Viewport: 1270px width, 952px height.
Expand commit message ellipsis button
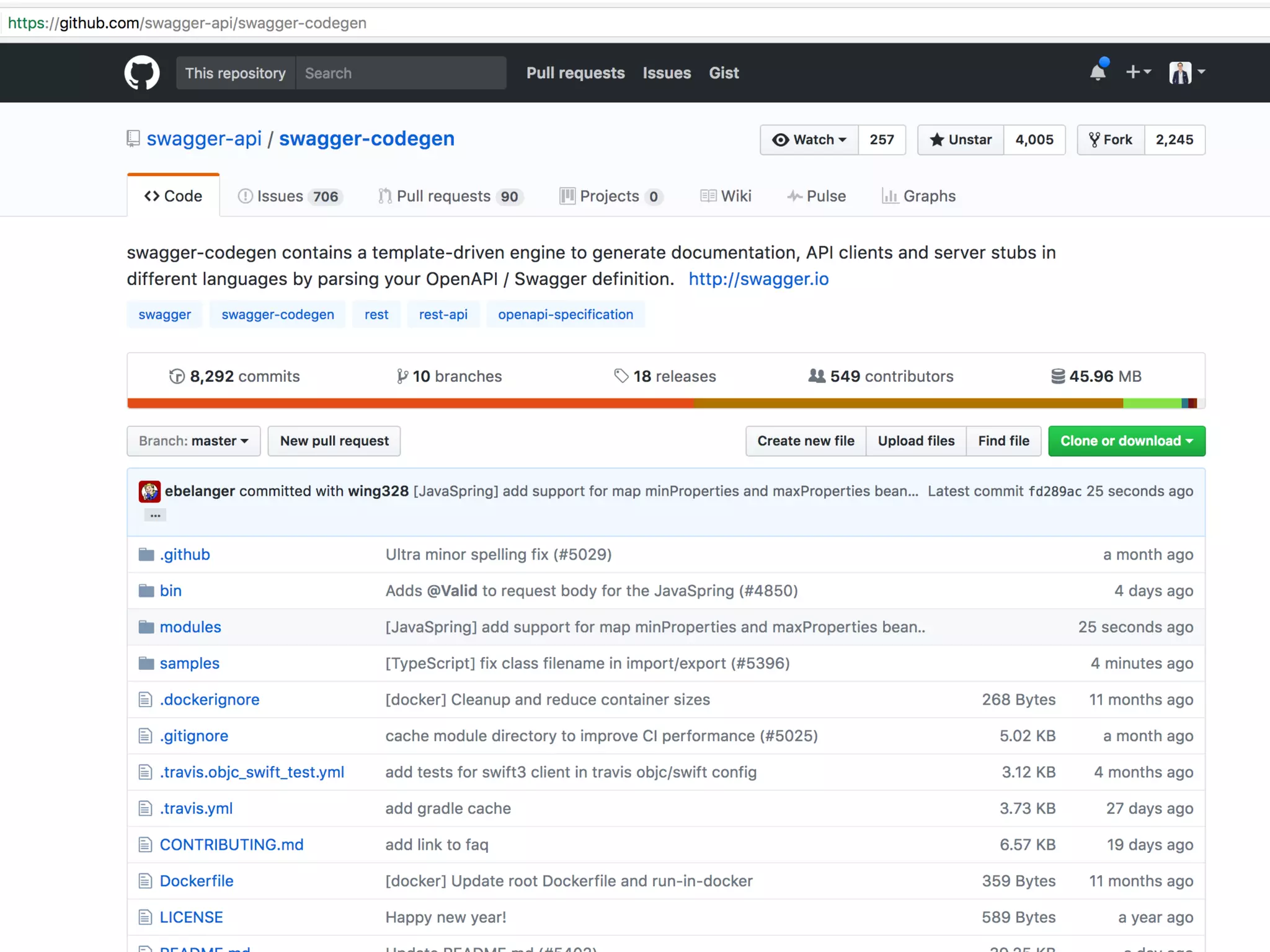point(155,515)
